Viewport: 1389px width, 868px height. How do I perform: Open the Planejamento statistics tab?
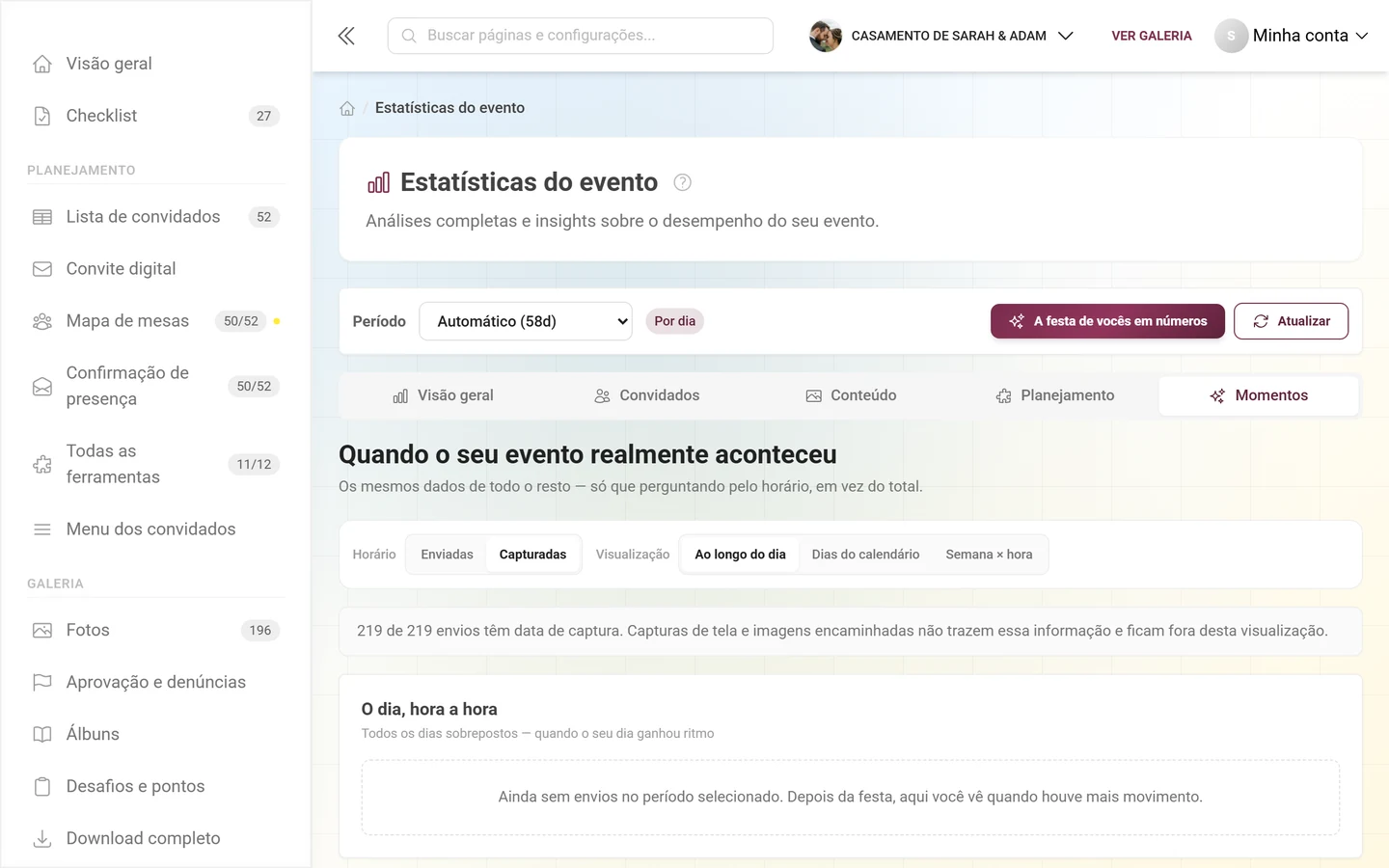[x=1055, y=395]
